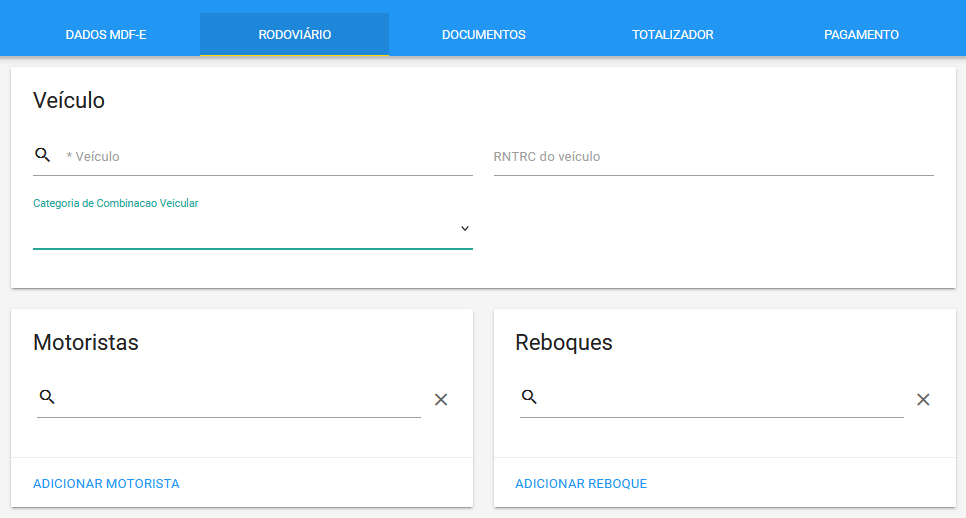This screenshot has height=518, width=966.
Task: Expand the Categoria de Combinacao Veicular arrow
Action: (465, 229)
